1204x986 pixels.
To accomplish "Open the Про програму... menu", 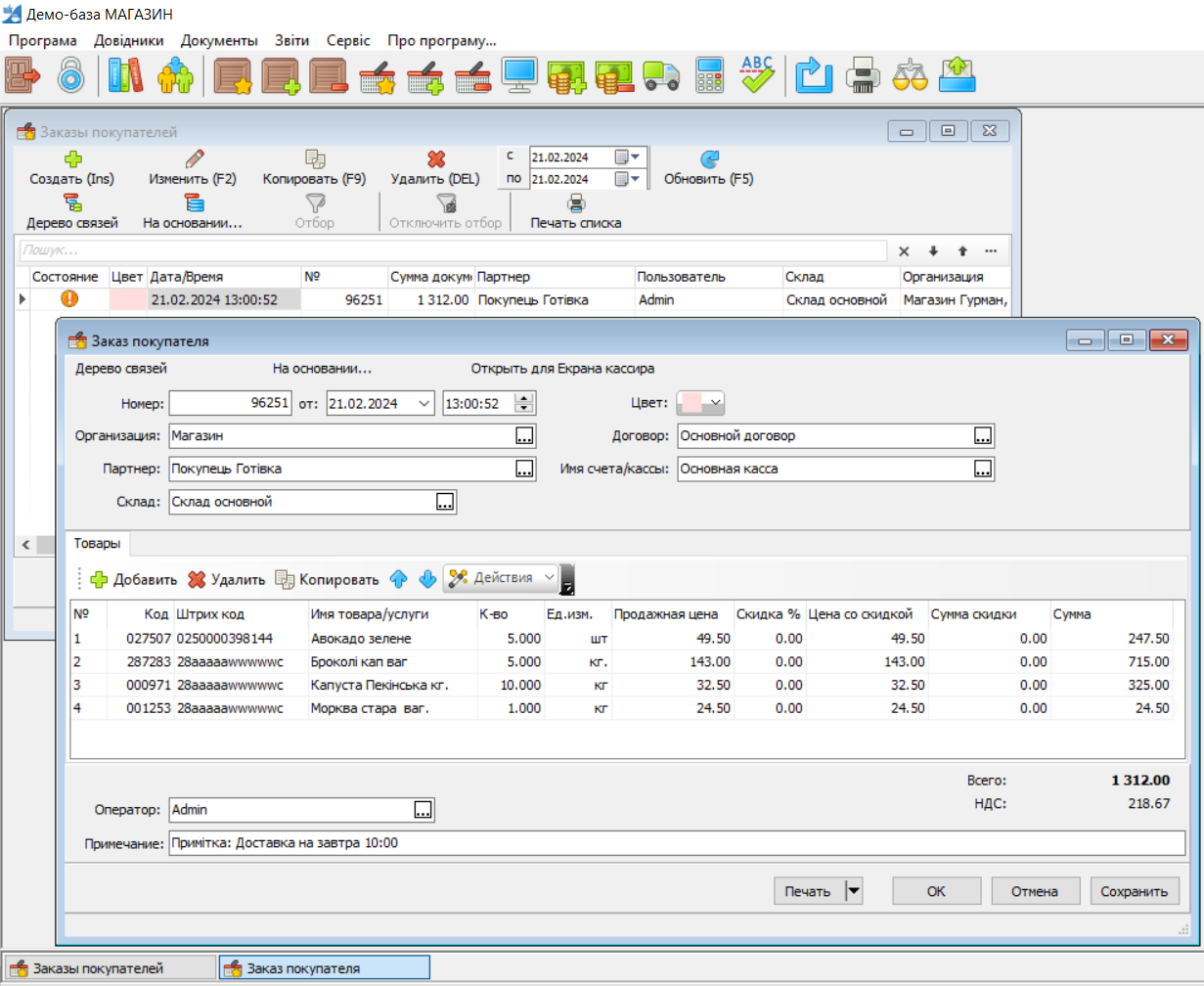I will click(x=442, y=40).
